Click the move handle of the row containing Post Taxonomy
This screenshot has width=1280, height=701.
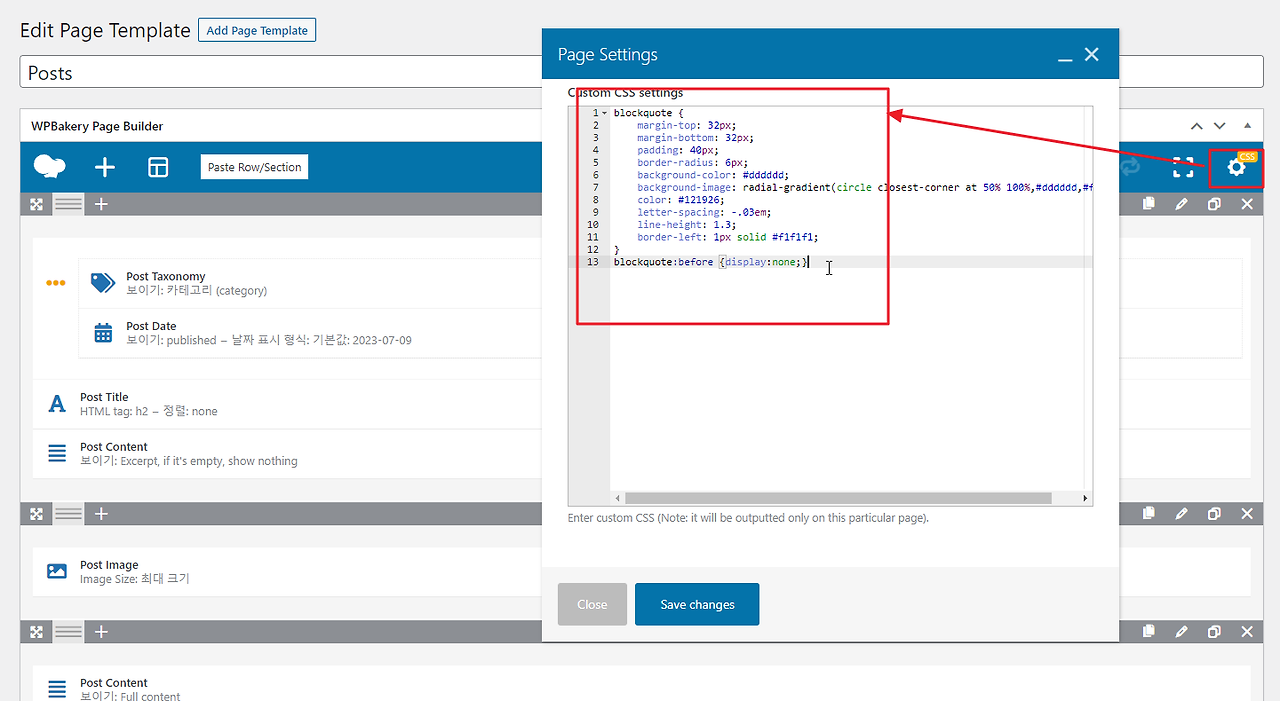pos(37,204)
